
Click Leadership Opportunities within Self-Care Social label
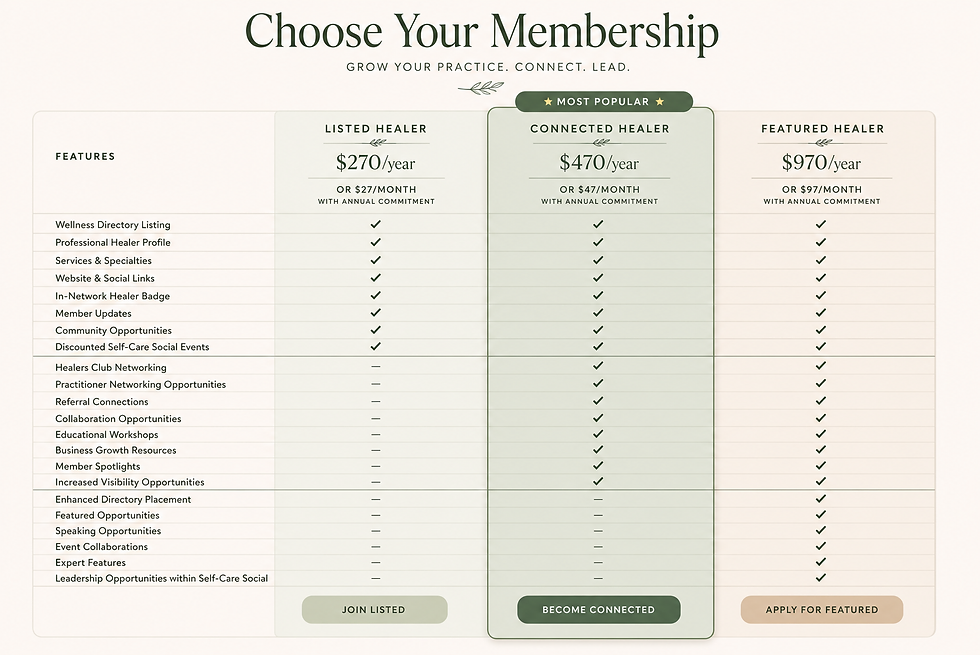click(161, 578)
